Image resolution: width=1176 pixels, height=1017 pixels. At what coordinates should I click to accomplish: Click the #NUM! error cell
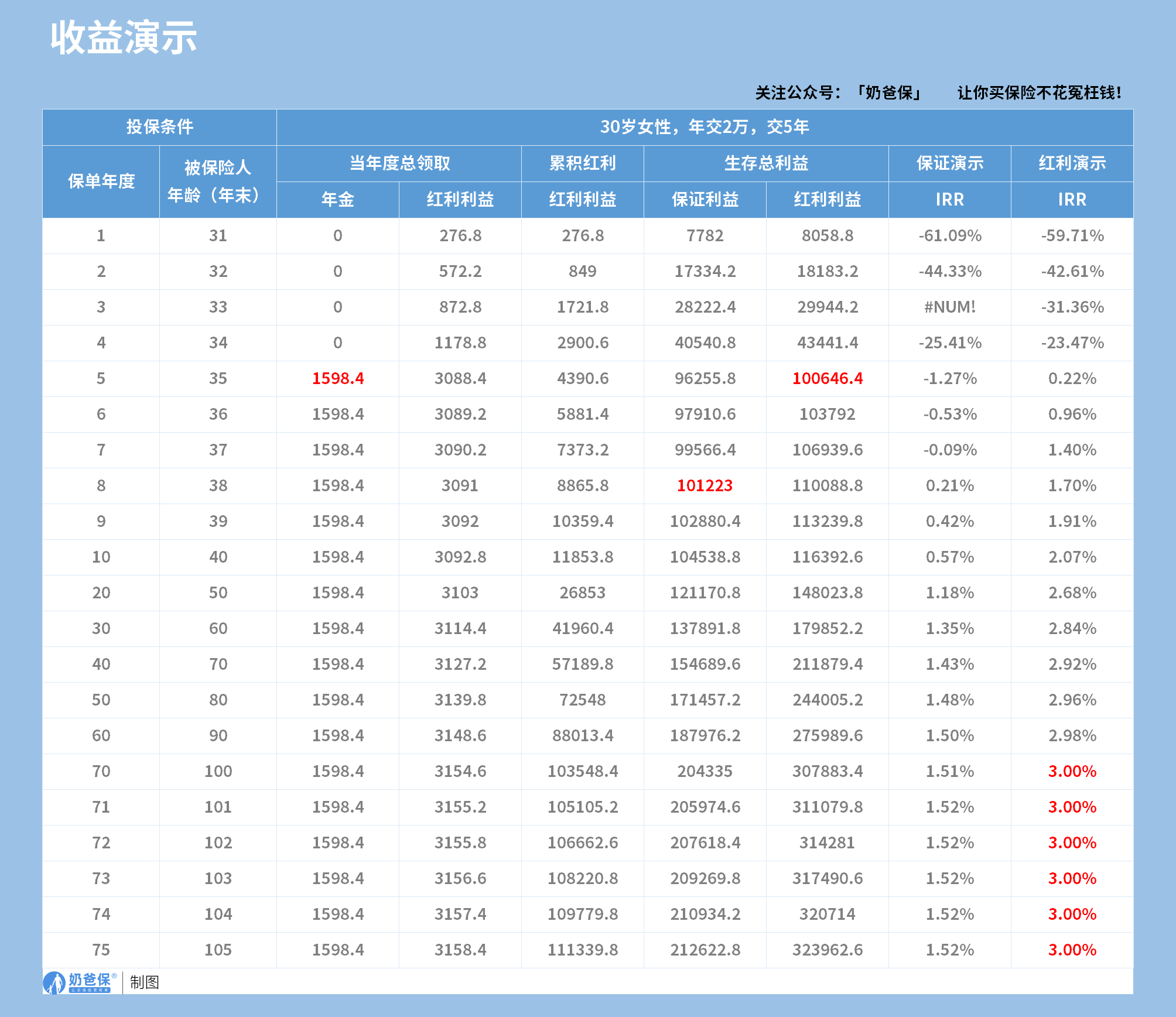click(949, 307)
